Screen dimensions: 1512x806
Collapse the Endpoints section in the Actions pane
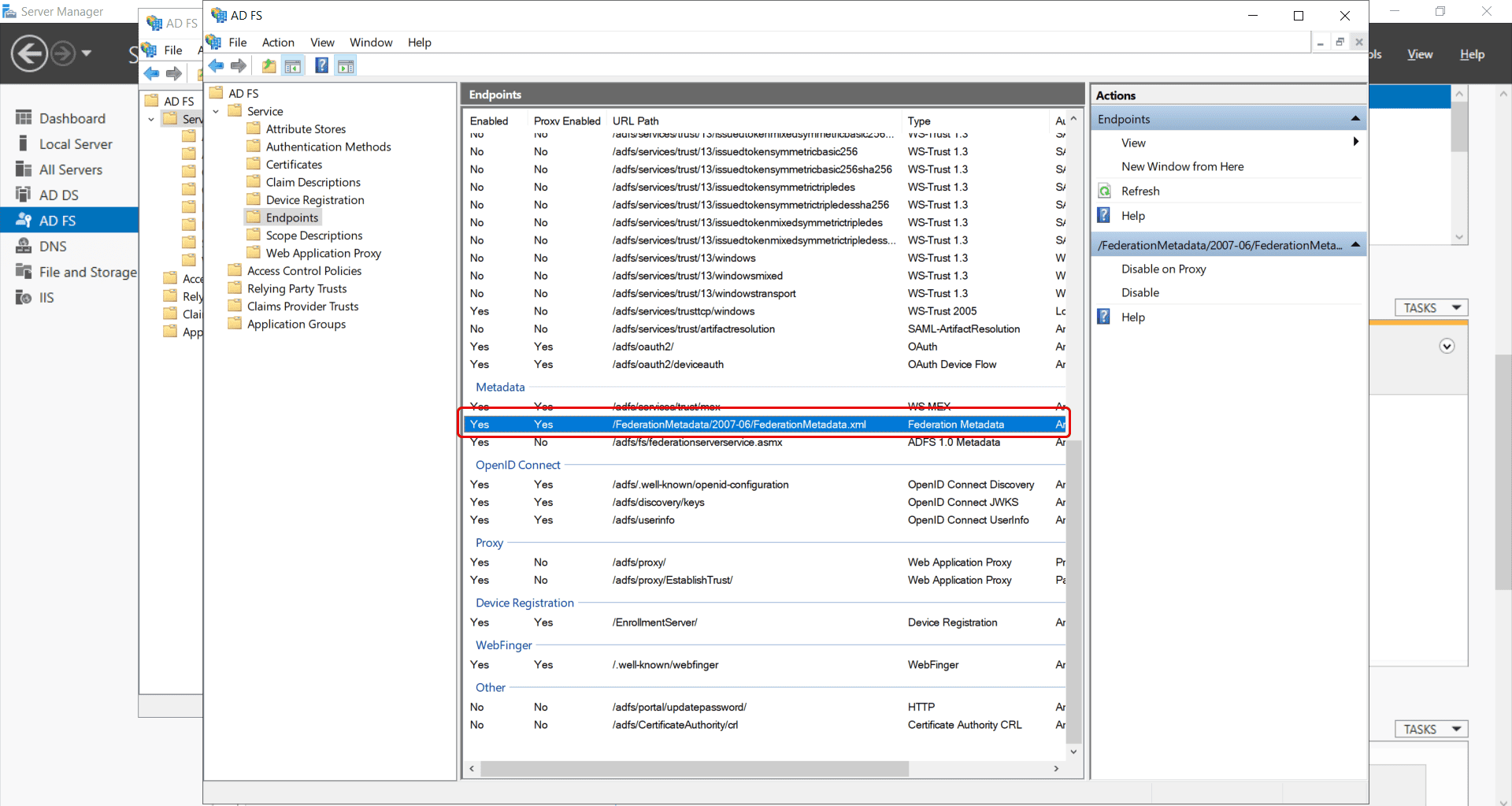1356,118
